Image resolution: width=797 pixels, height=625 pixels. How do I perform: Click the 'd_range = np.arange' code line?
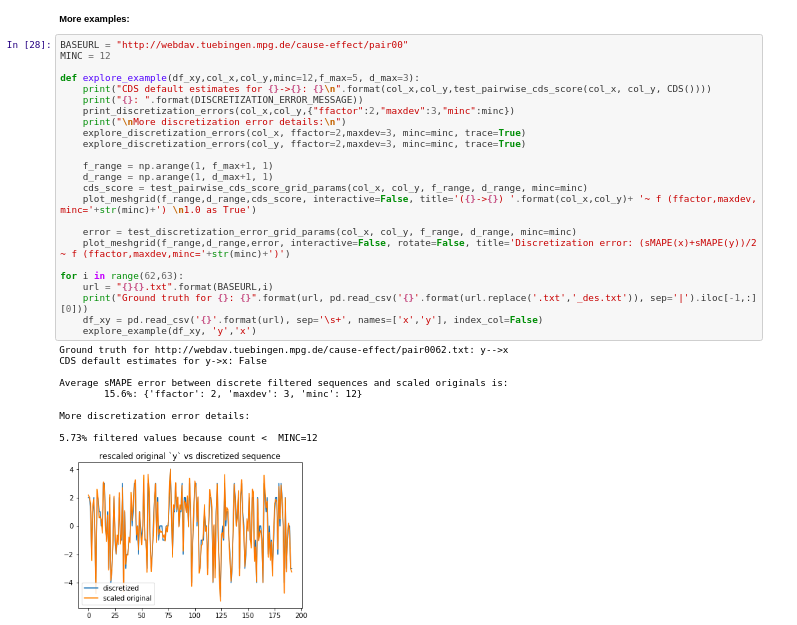(178, 177)
